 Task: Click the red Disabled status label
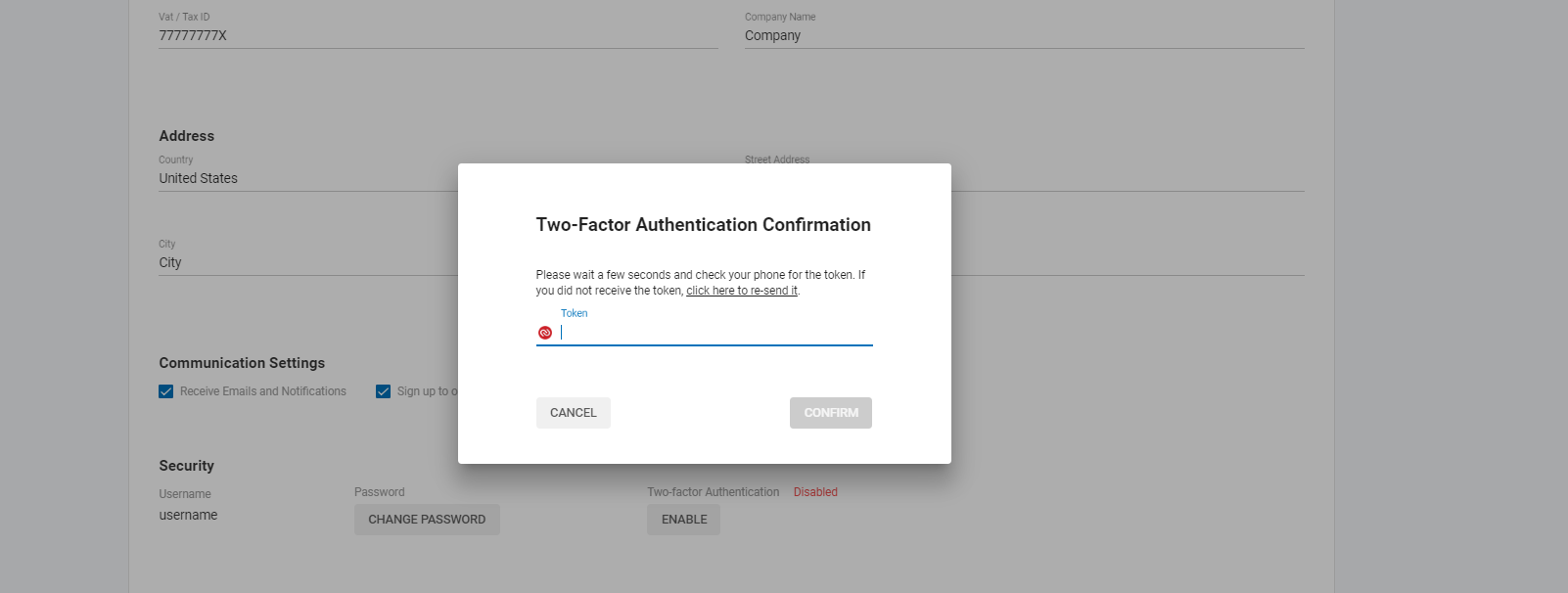[815, 492]
